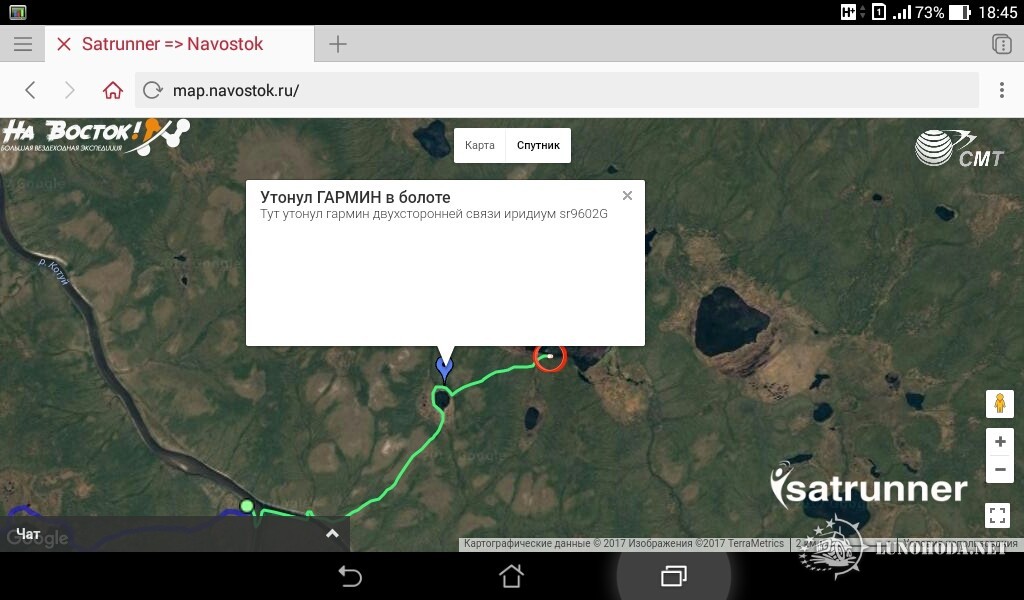
Task: Go back to previous page
Action: point(30,90)
